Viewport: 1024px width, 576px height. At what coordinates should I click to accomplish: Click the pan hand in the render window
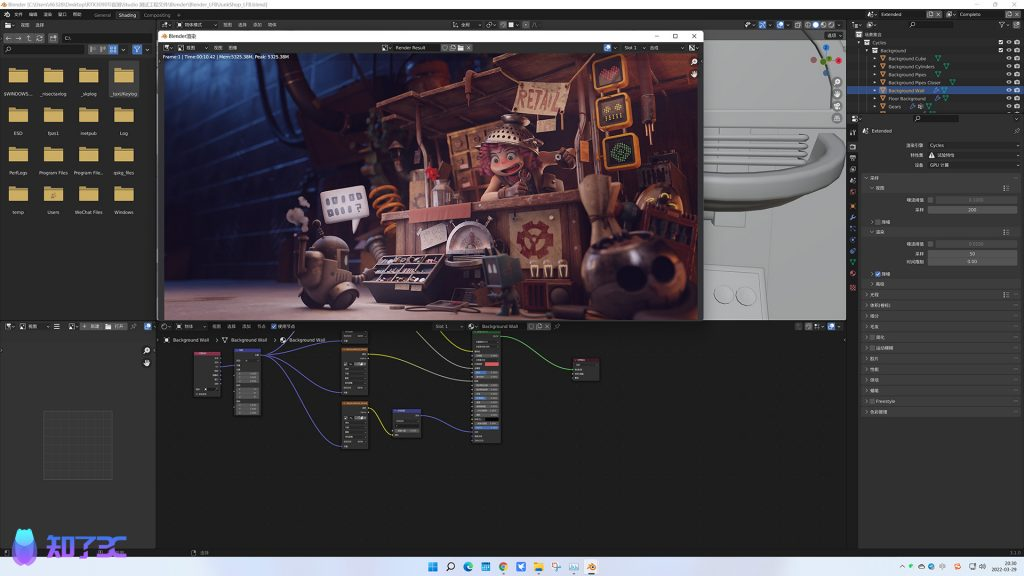pyautogui.click(x=694, y=74)
